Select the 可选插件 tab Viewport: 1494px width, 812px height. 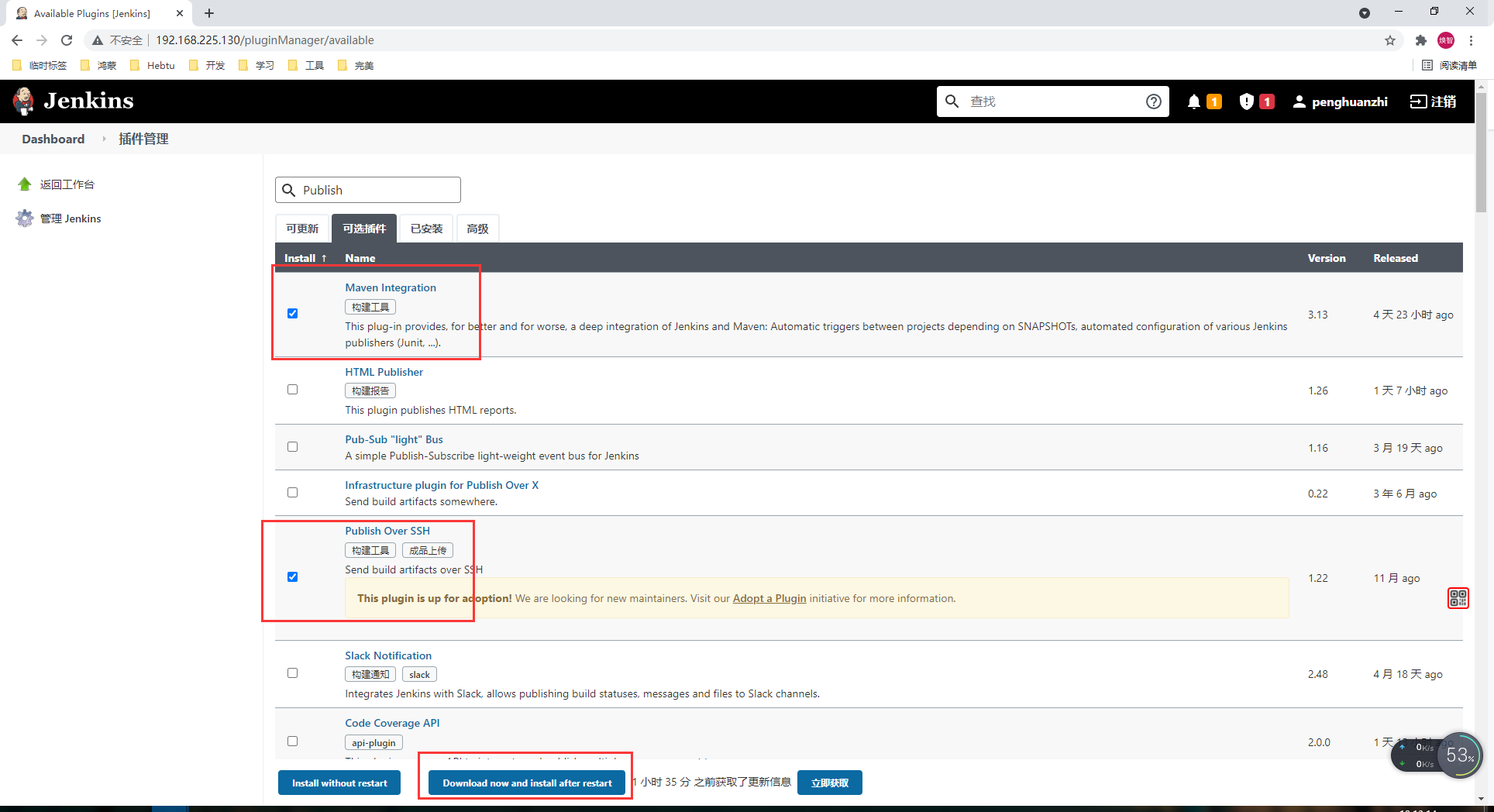point(364,229)
